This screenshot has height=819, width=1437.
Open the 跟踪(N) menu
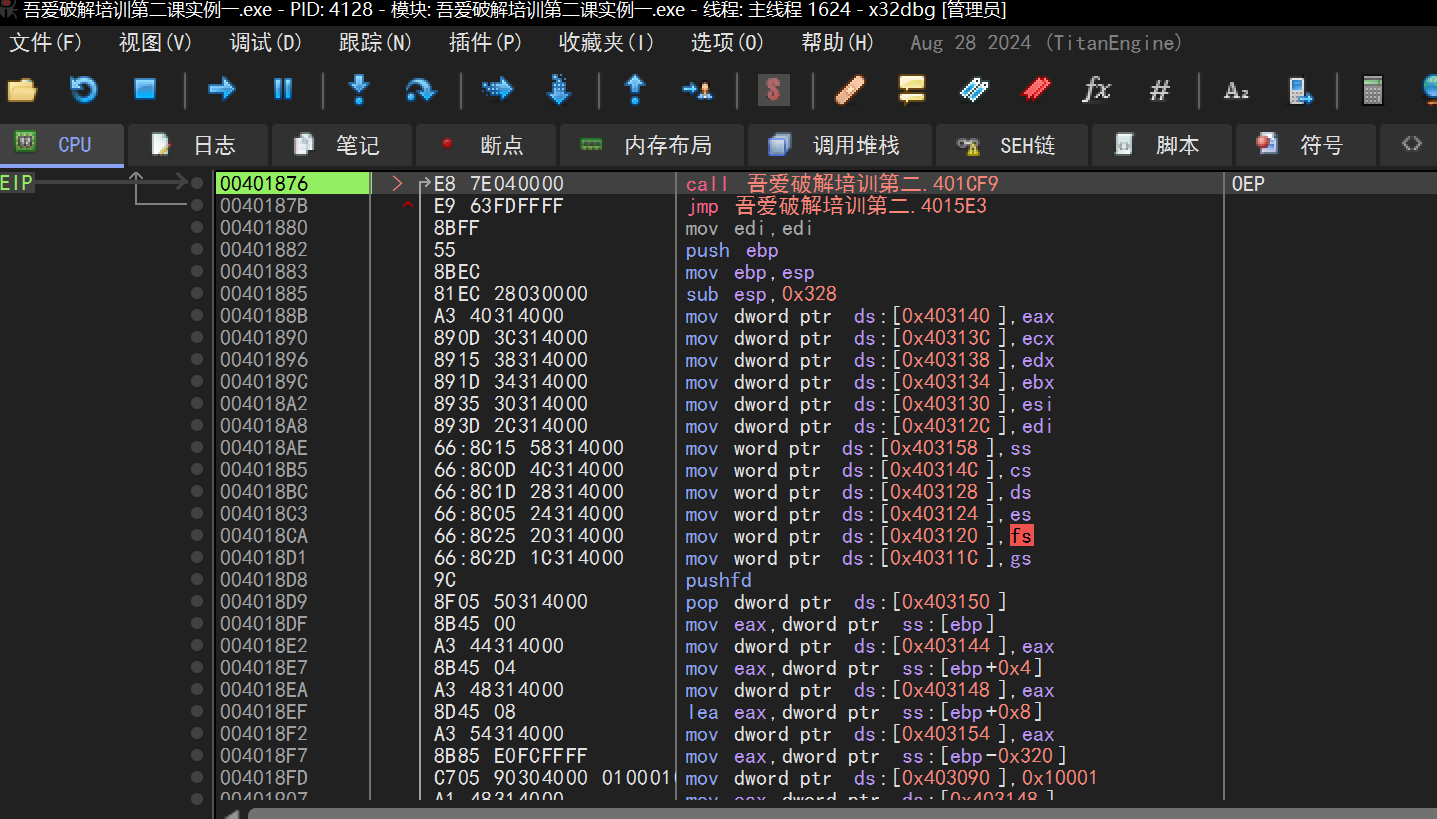375,43
